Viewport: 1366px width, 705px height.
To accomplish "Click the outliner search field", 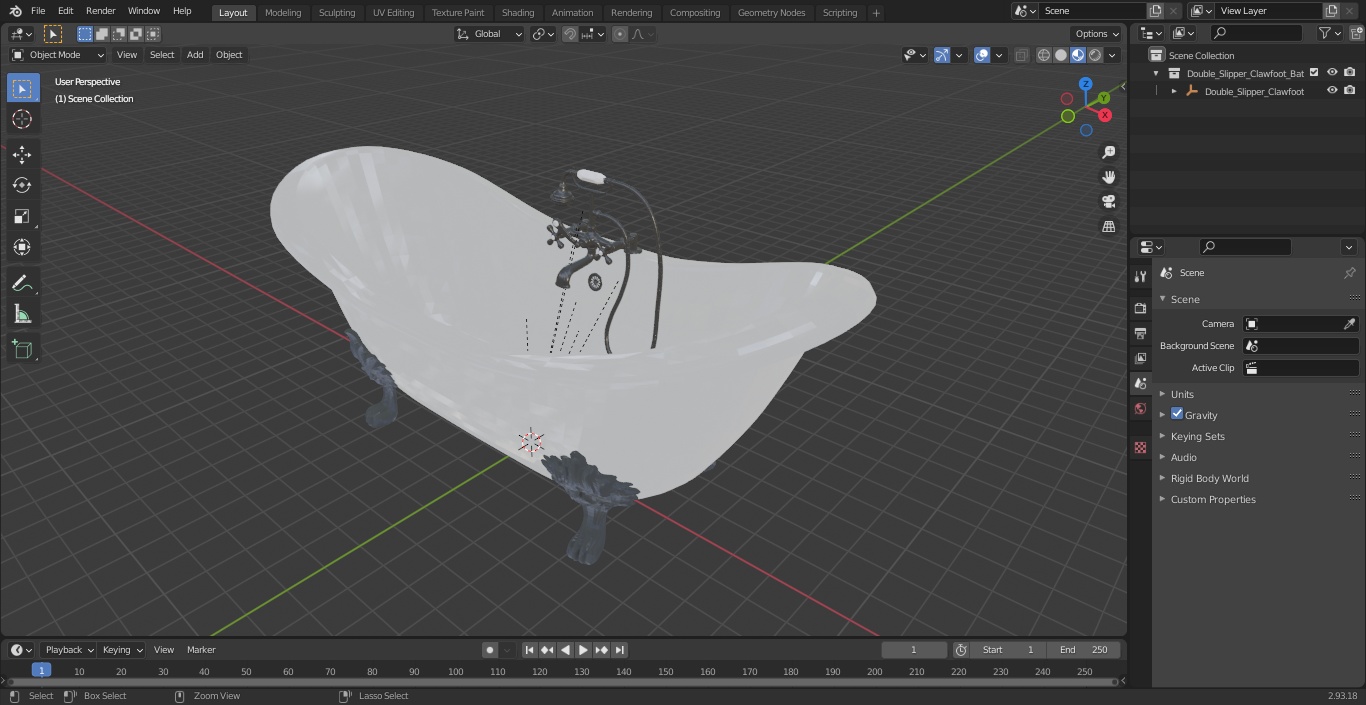I will coord(1256,33).
